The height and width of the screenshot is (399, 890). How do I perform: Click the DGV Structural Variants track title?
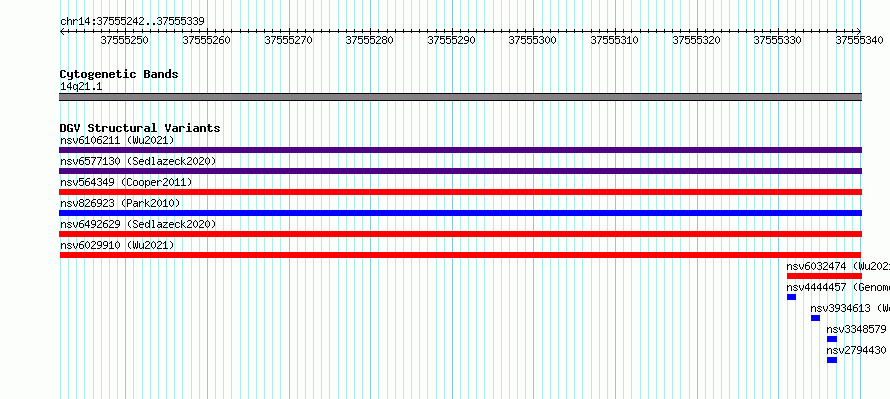point(140,128)
